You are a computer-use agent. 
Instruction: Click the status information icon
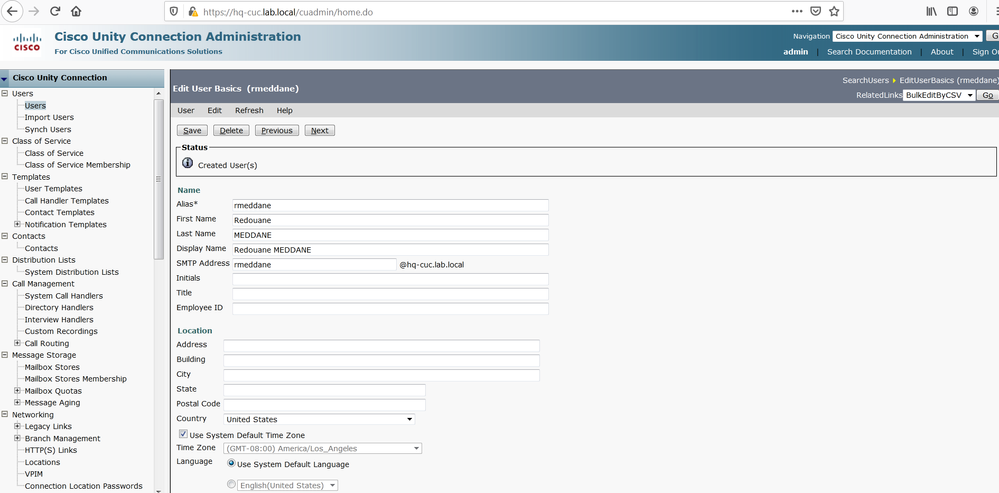click(187, 163)
